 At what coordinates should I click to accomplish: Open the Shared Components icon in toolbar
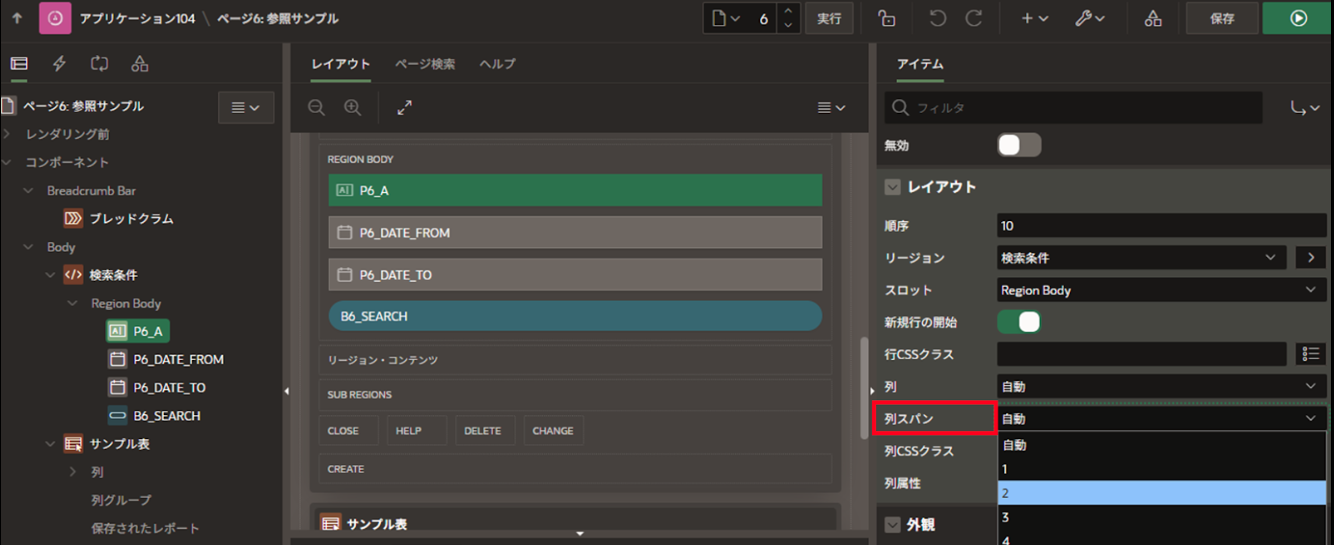point(1153,18)
